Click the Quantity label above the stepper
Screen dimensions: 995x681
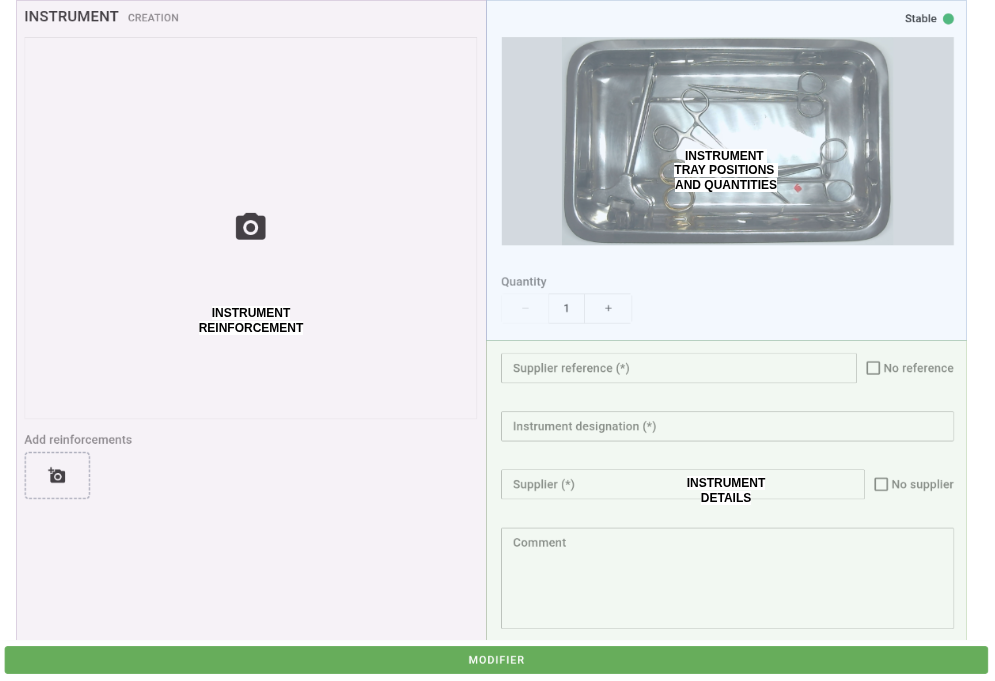point(524,282)
